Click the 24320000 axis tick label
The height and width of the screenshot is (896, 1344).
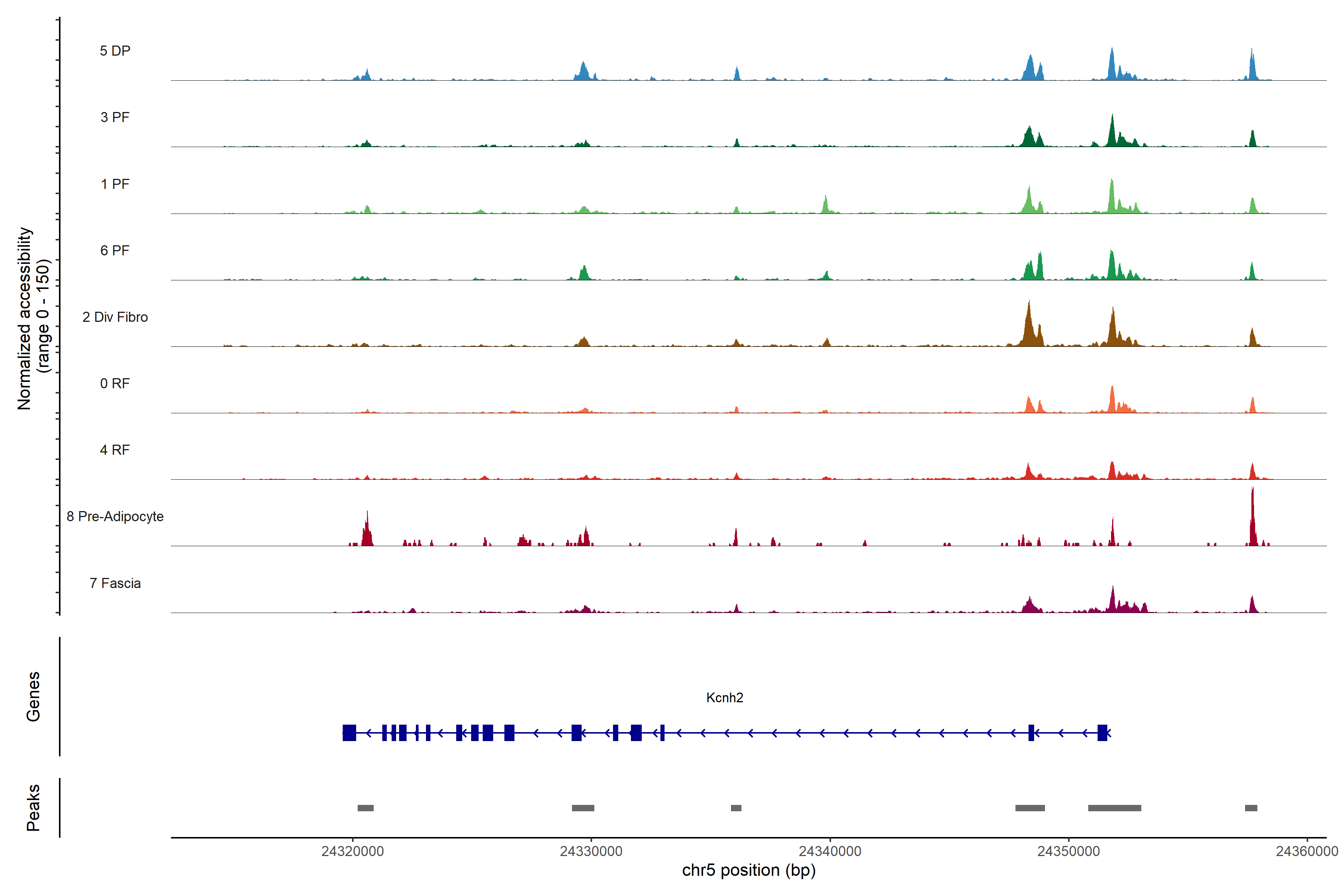point(352,852)
